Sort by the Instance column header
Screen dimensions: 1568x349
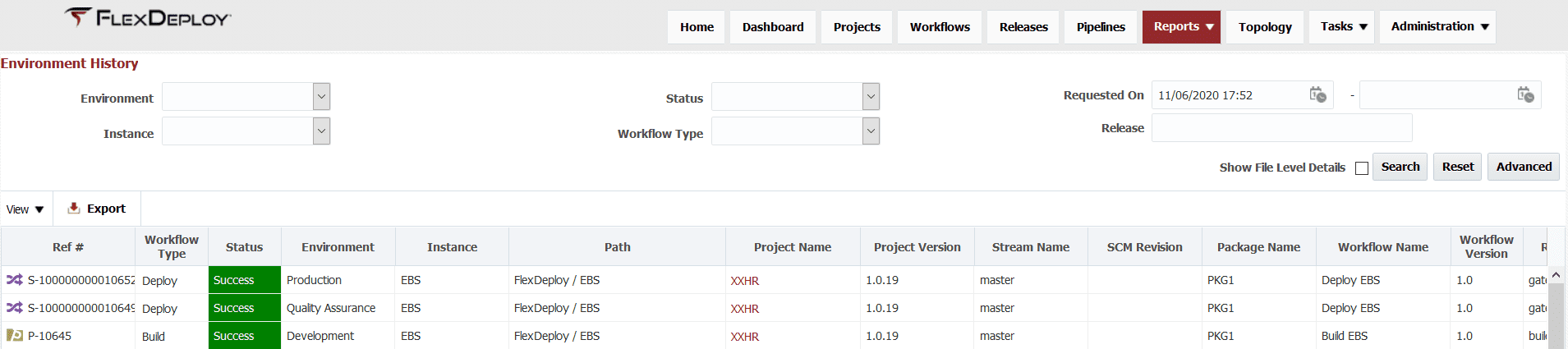[452, 247]
